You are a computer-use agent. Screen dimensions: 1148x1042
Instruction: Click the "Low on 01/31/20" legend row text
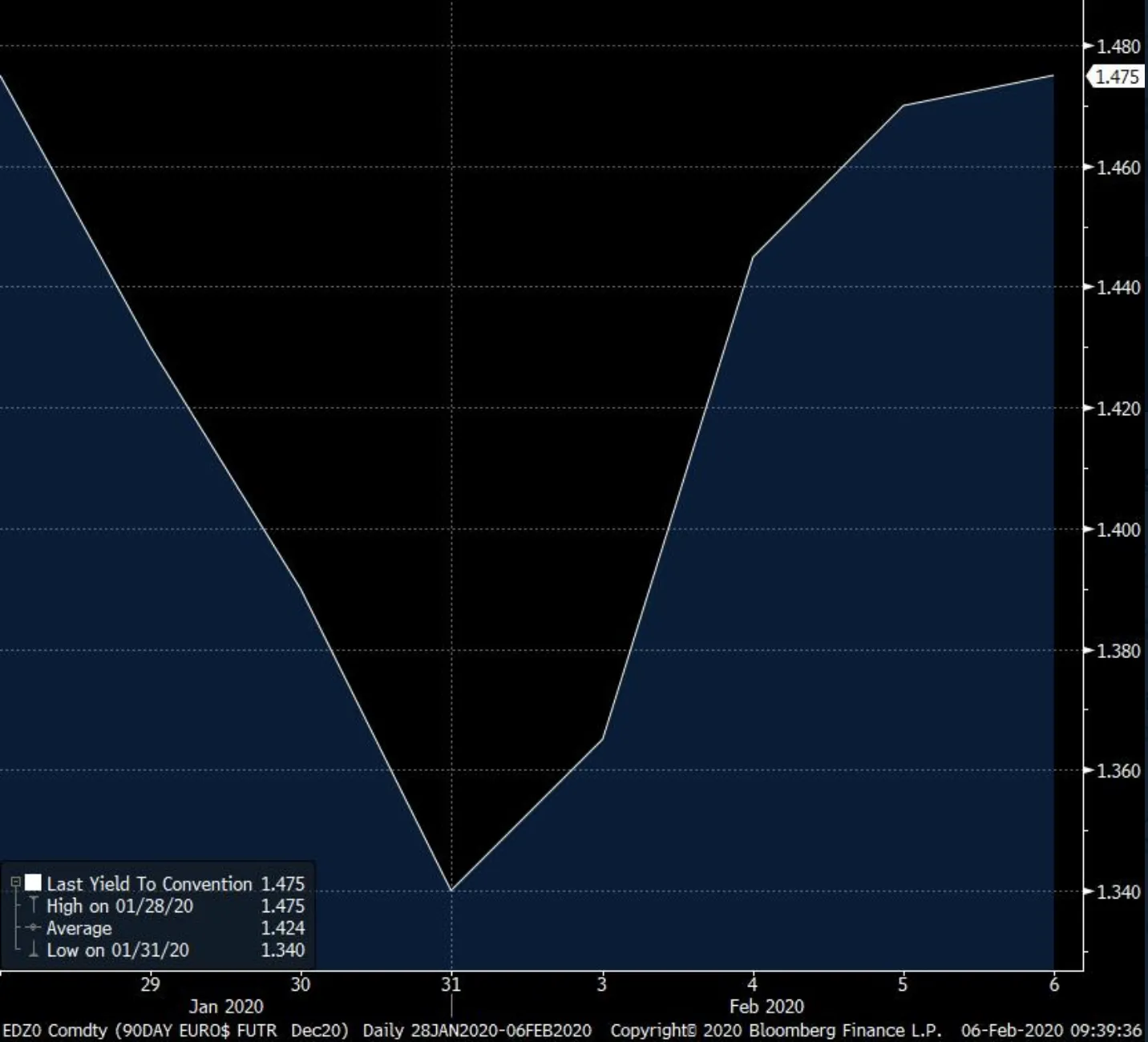pyautogui.click(x=118, y=951)
